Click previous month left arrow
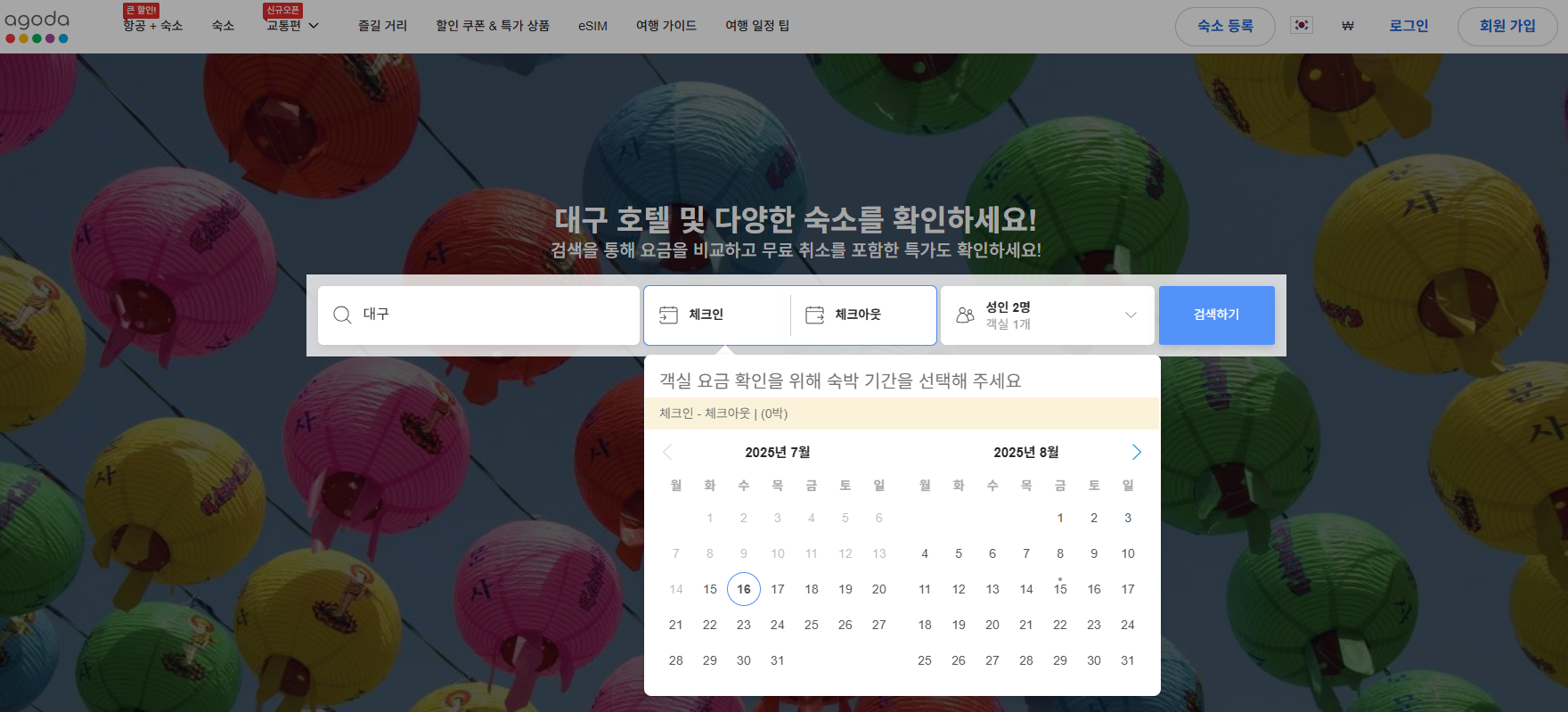 click(x=667, y=452)
